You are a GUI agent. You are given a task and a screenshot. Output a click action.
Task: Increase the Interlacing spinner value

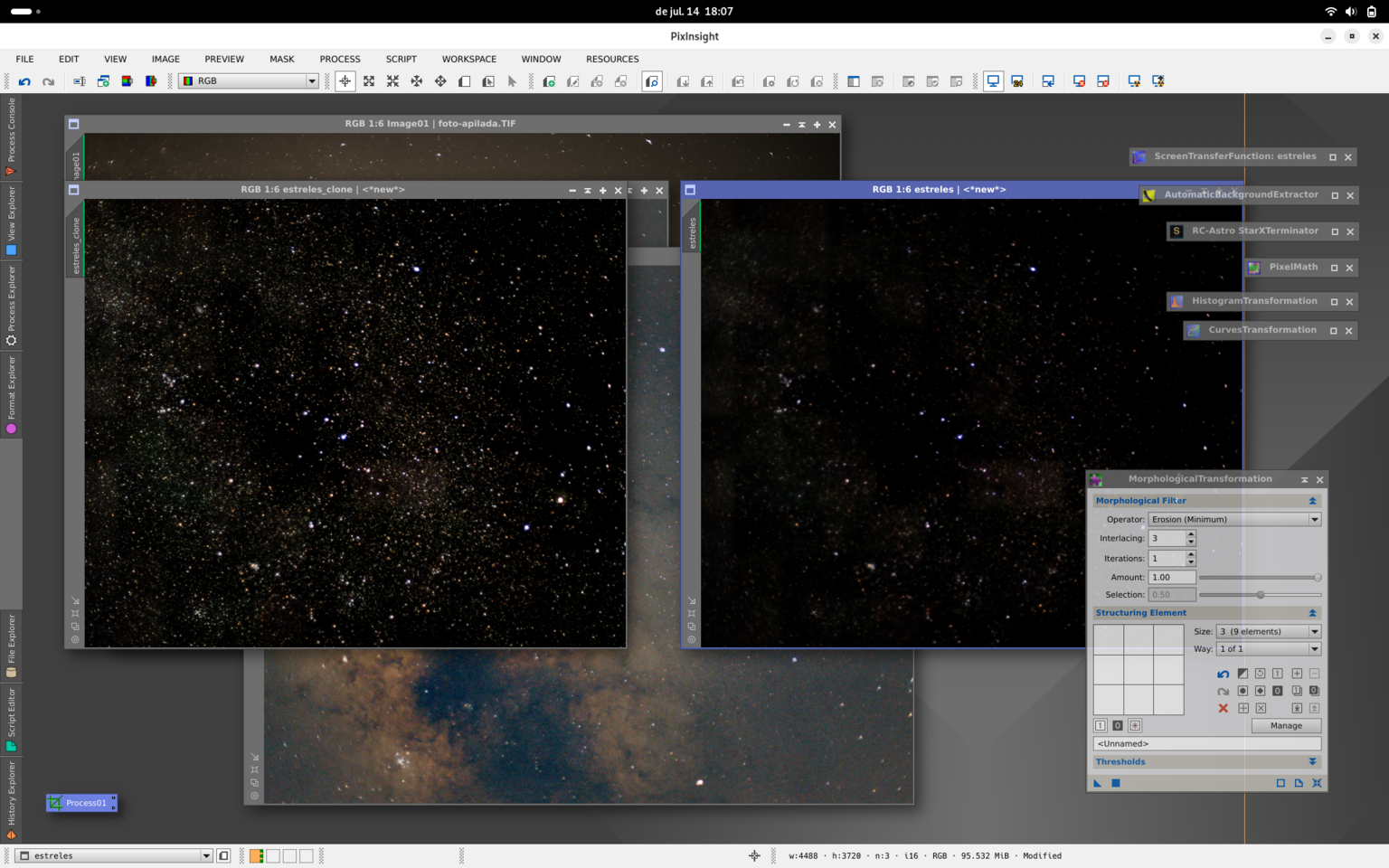coord(1191,534)
